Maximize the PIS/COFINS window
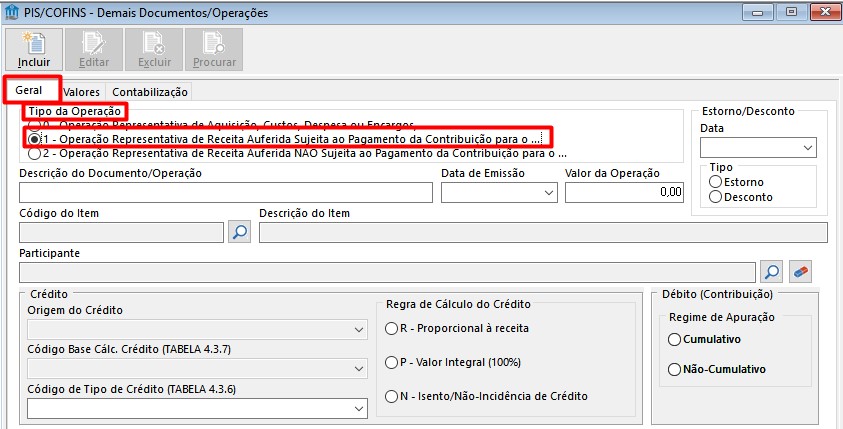This screenshot has width=843, height=429. click(x=791, y=12)
